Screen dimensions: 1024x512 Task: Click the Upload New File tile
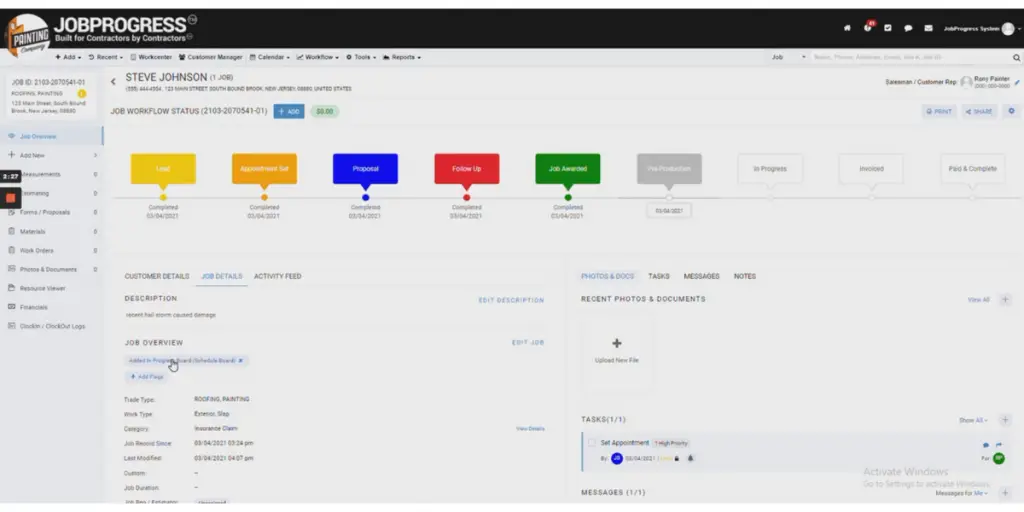[x=617, y=350]
